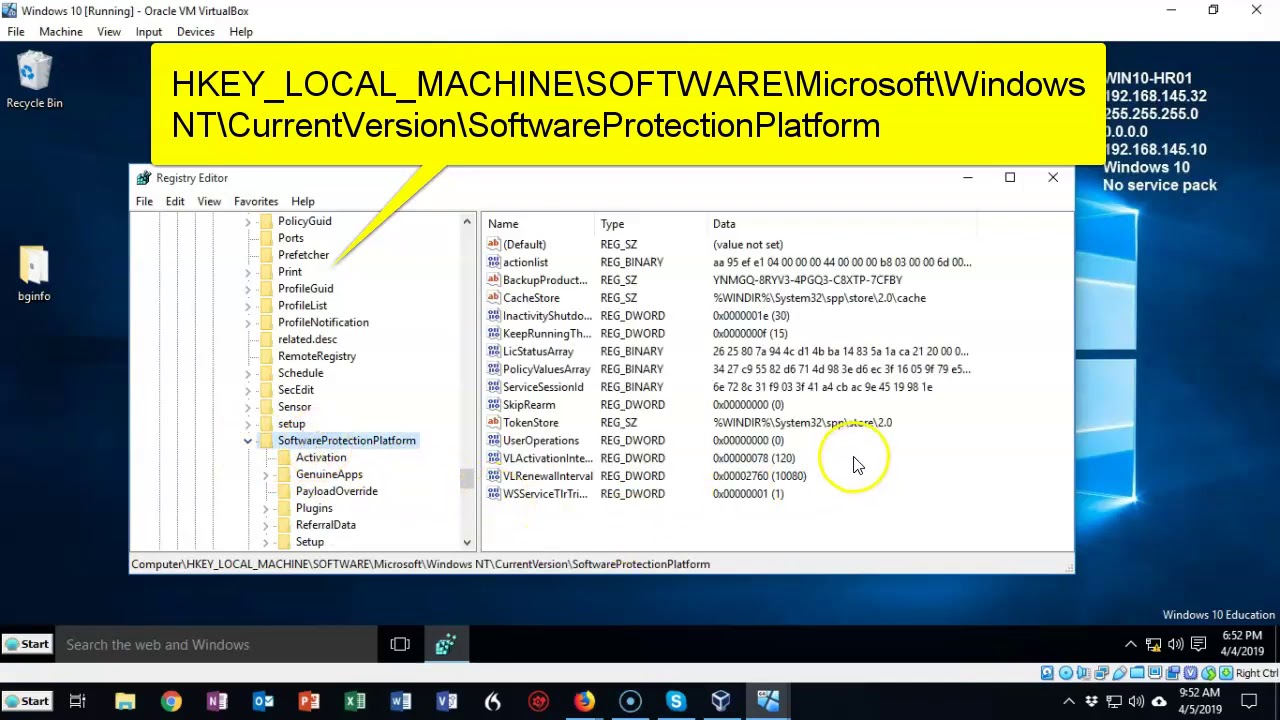Open Visio from the host taskbar
Viewport: 1280px width, 720px height.
click(x=447, y=701)
